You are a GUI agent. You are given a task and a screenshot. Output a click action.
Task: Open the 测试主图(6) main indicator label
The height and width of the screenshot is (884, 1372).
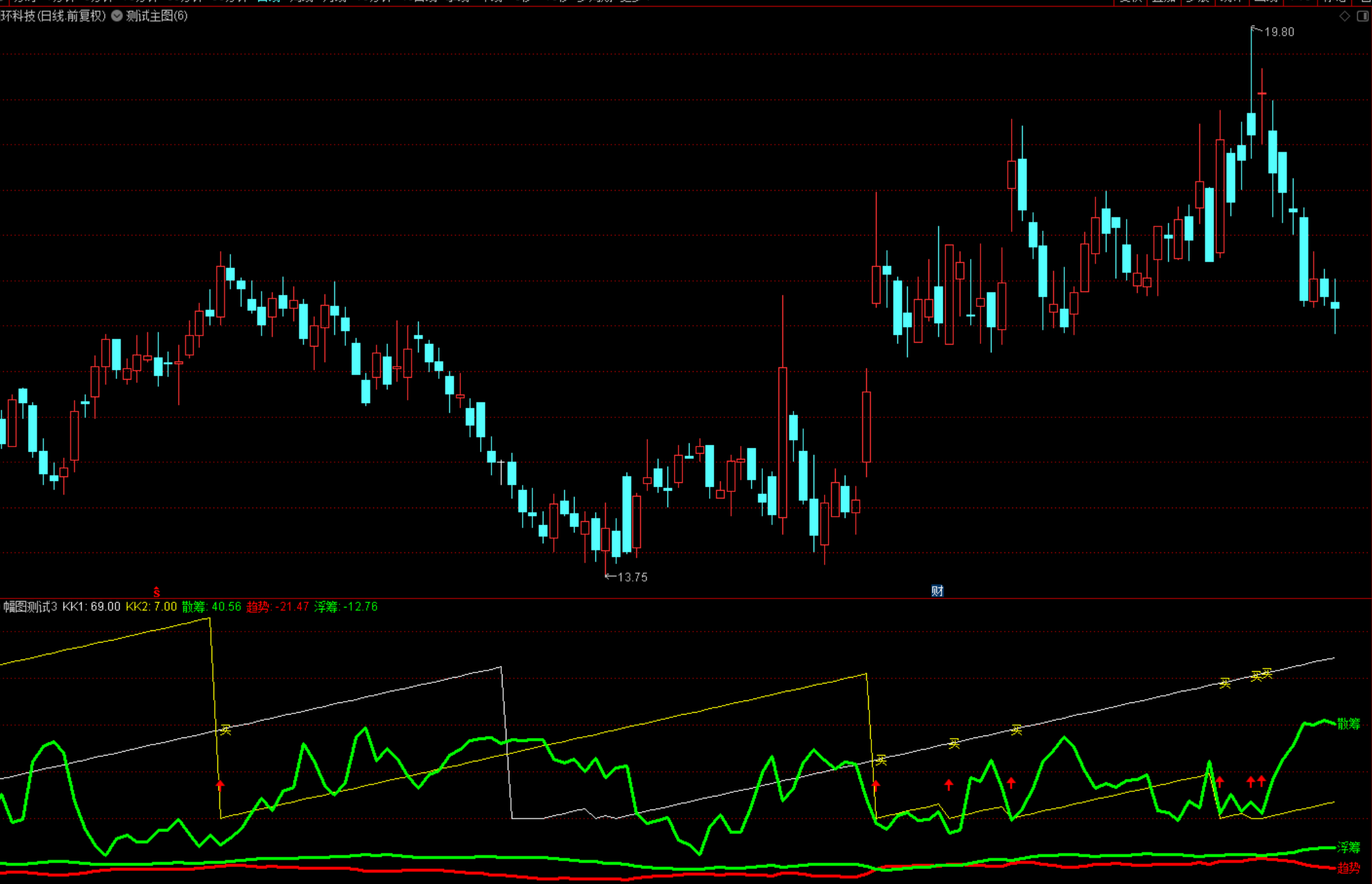(156, 16)
